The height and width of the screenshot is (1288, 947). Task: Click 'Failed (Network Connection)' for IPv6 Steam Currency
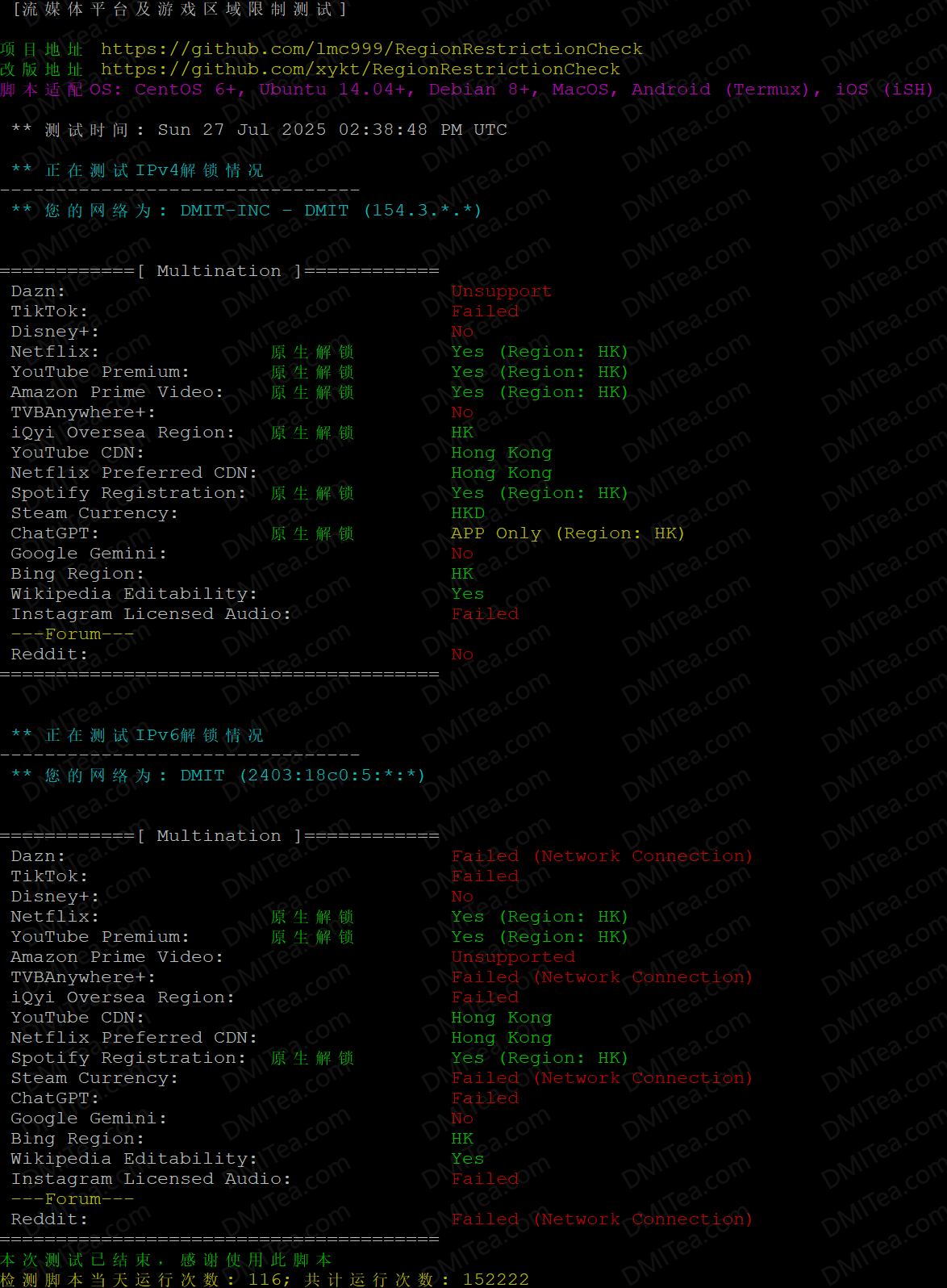click(602, 1078)
